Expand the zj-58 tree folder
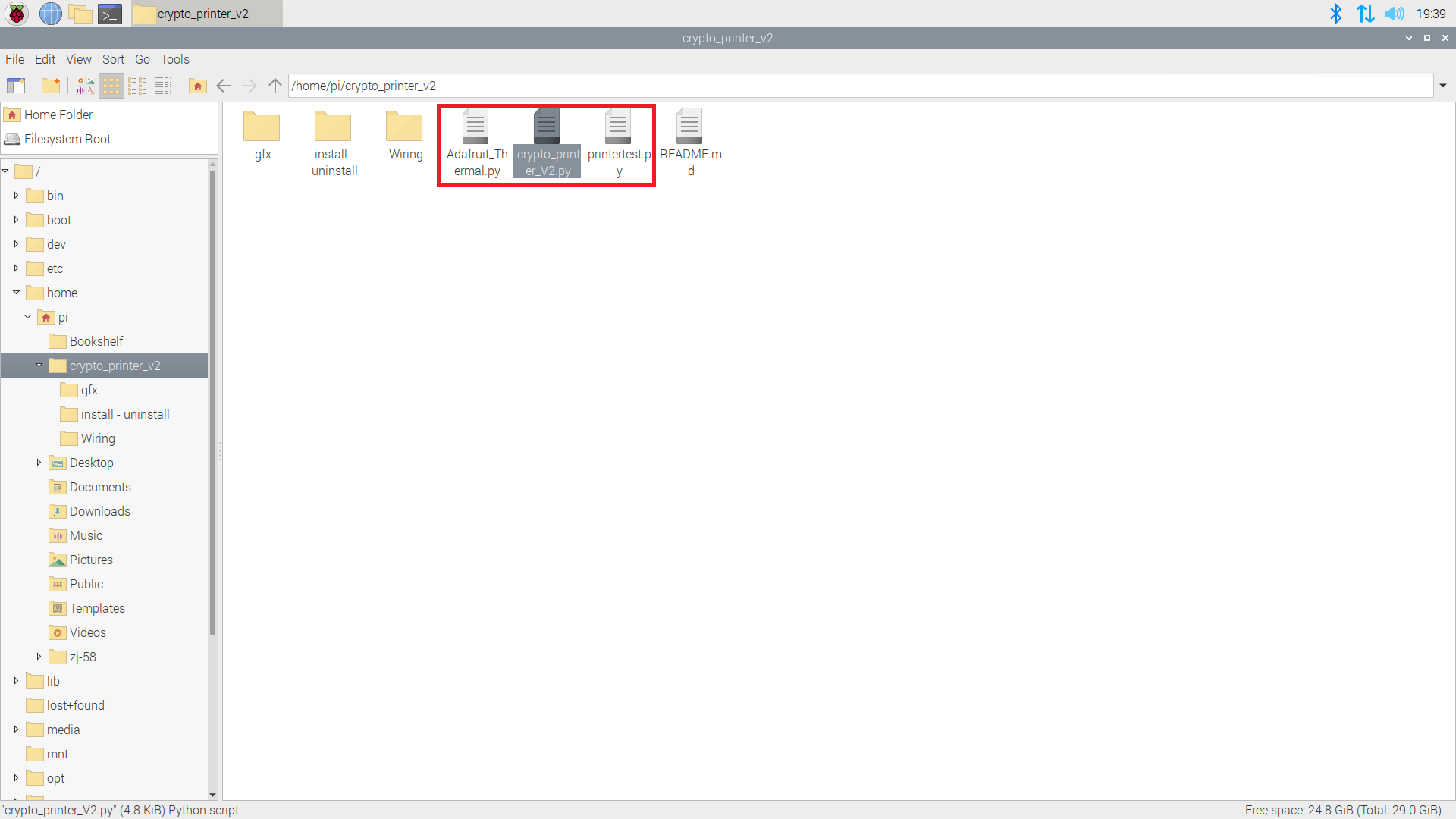 39,657
